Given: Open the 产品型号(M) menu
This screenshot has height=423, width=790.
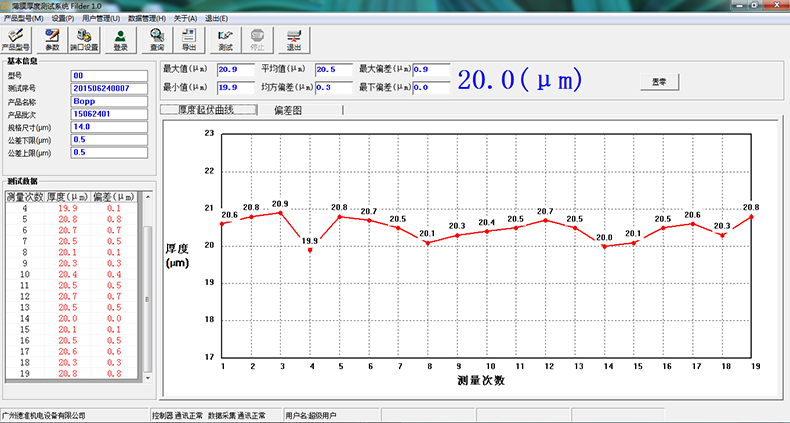Looking at the screenshot, I should (24, 18).
